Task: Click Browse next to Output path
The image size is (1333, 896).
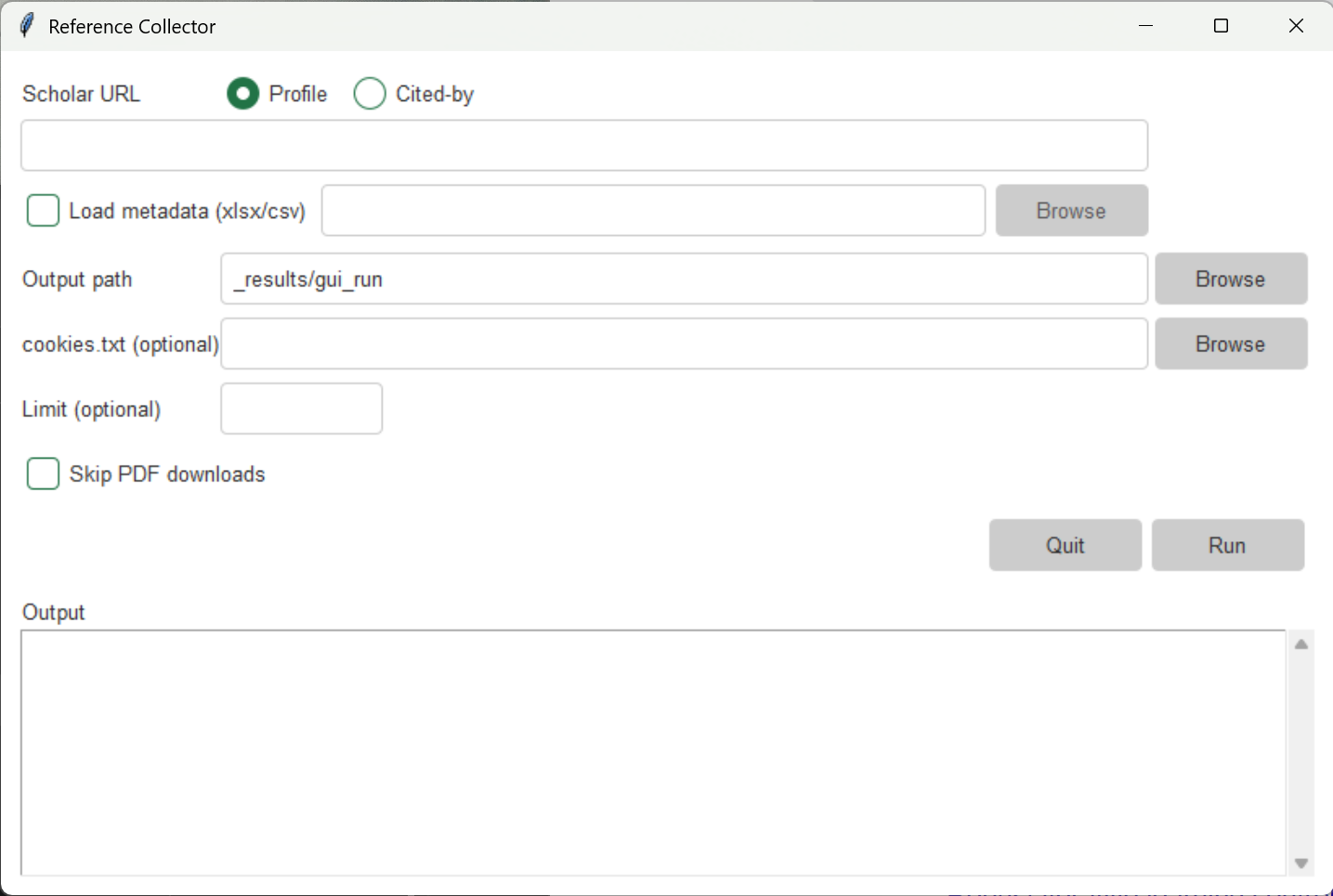Action: pyautogui.click(x=1230, y=279)
